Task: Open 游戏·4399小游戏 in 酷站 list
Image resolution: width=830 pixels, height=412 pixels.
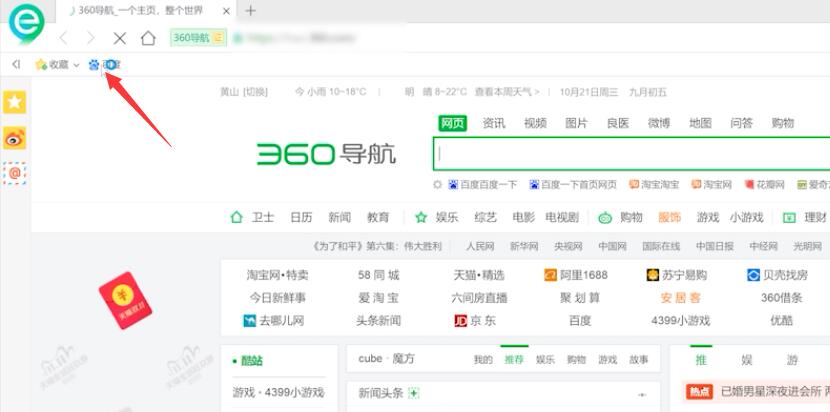Action: click(x=278, y=392)
